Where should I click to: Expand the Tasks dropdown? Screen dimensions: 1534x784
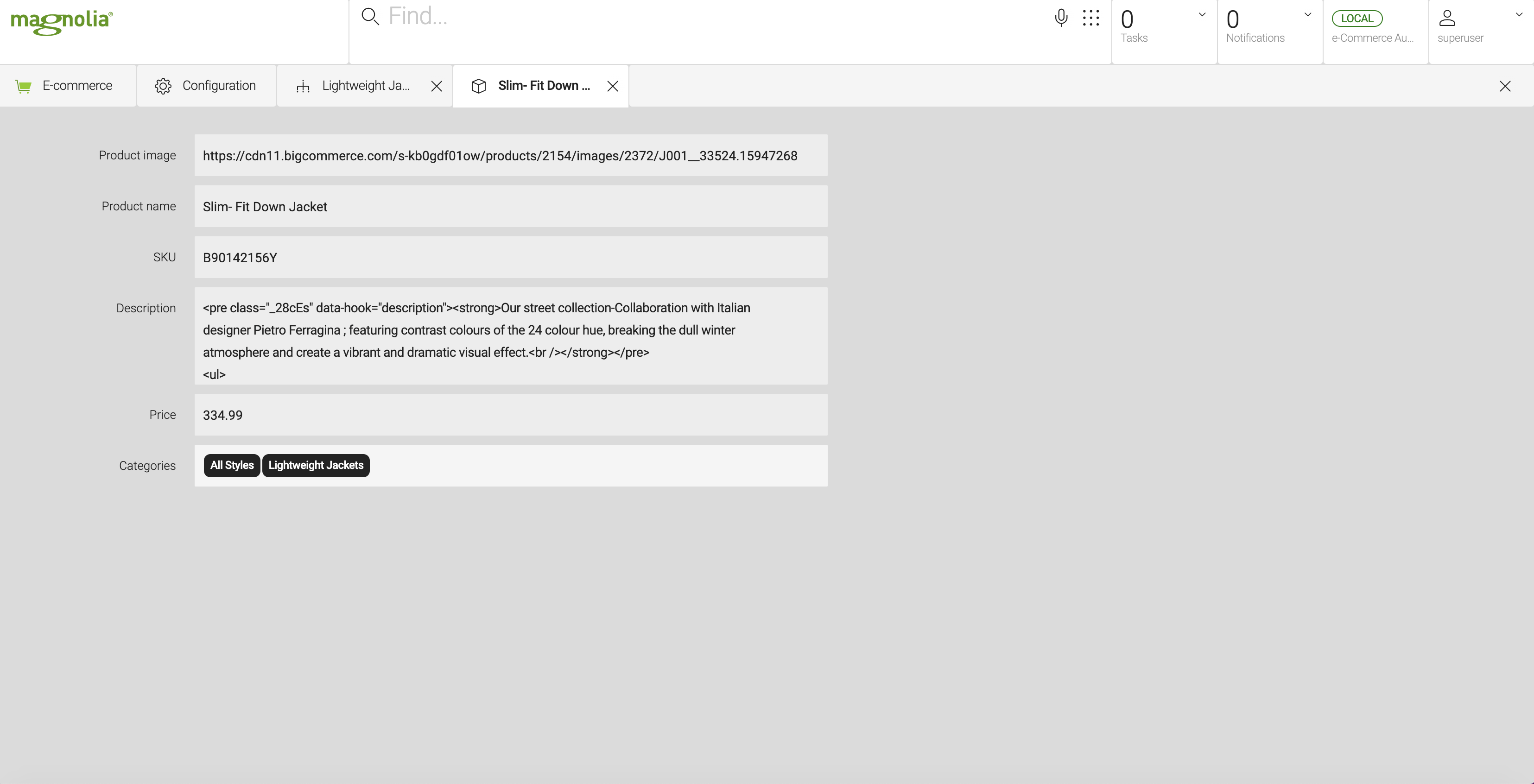tap(1202, 14)
